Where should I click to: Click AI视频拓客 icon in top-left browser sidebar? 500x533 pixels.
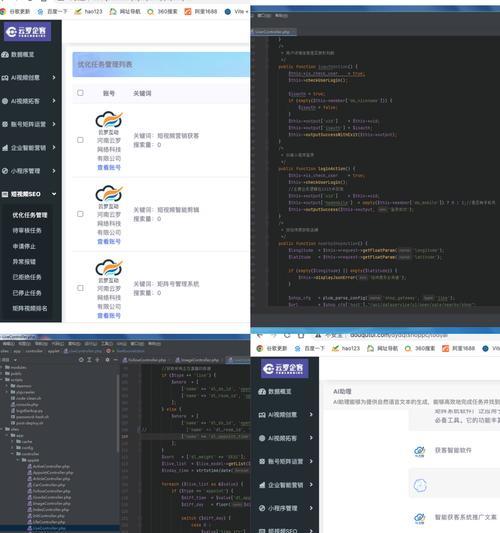[x=5, y=101]
